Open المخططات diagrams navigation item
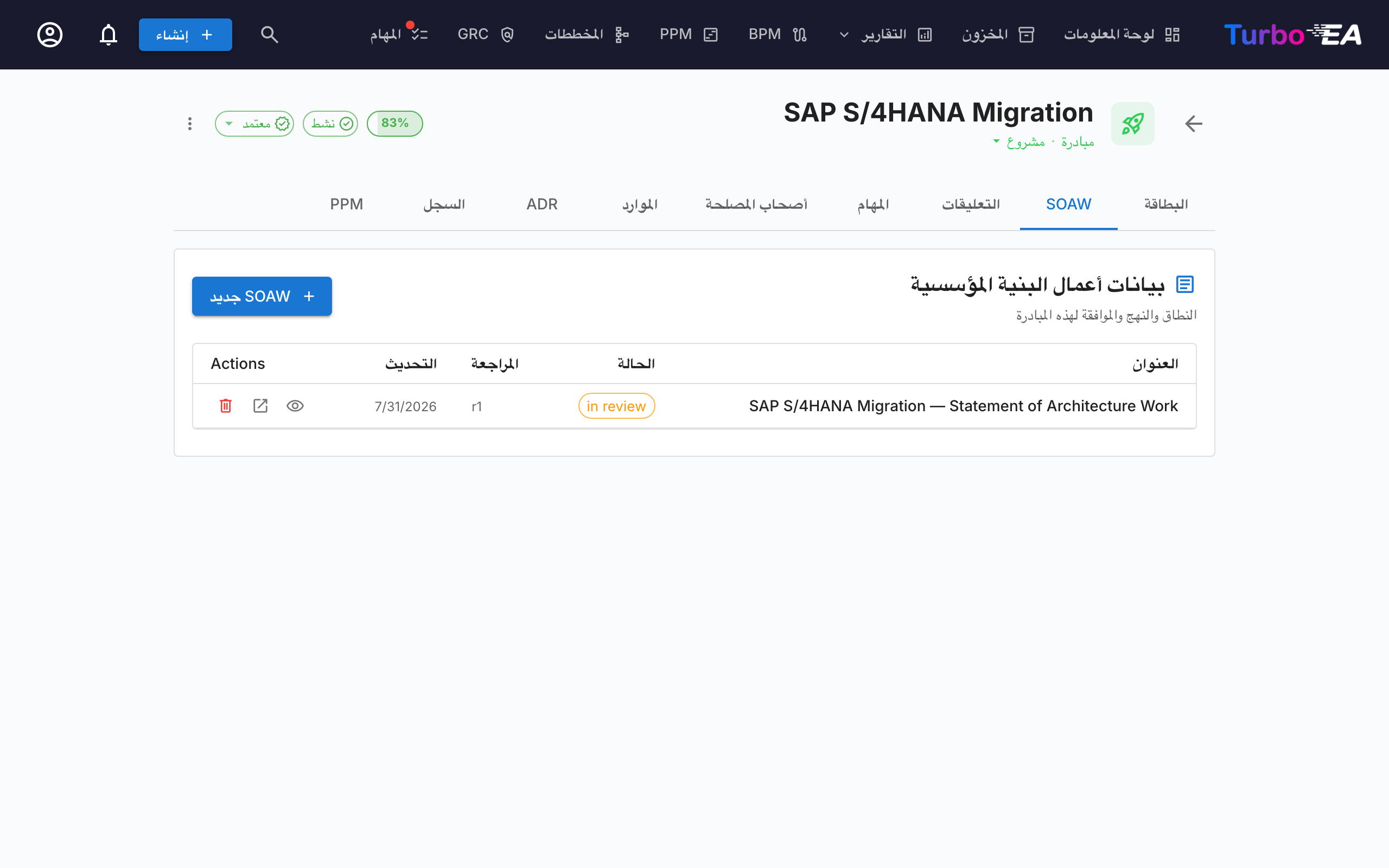The image size is (1389, 868). point(587,34)
